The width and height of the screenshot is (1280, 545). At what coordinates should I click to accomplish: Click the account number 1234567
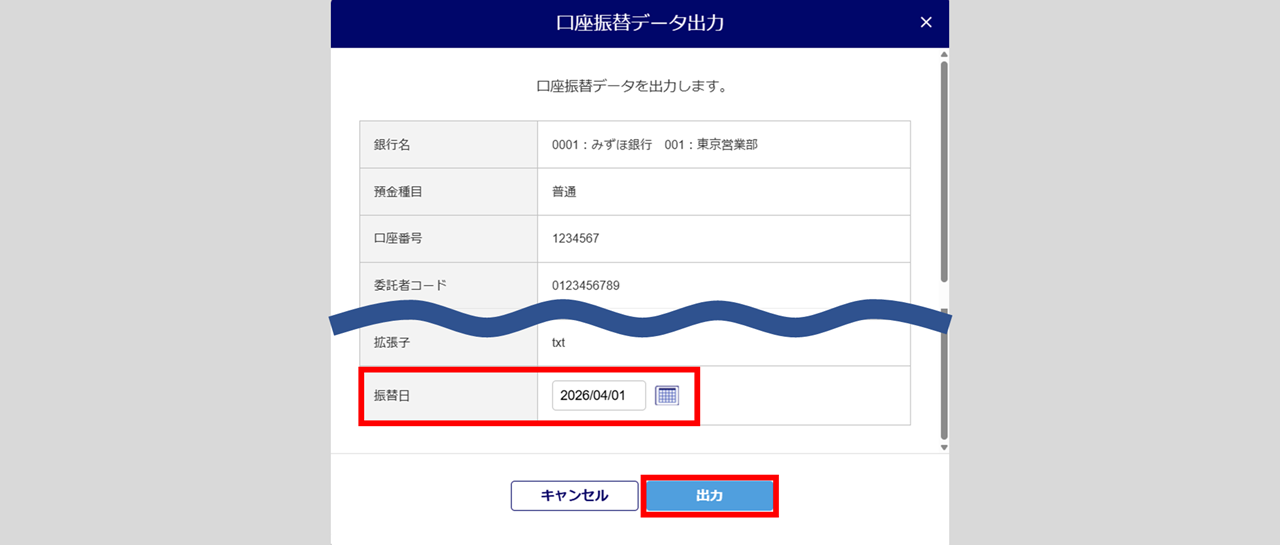pos(575,238)
